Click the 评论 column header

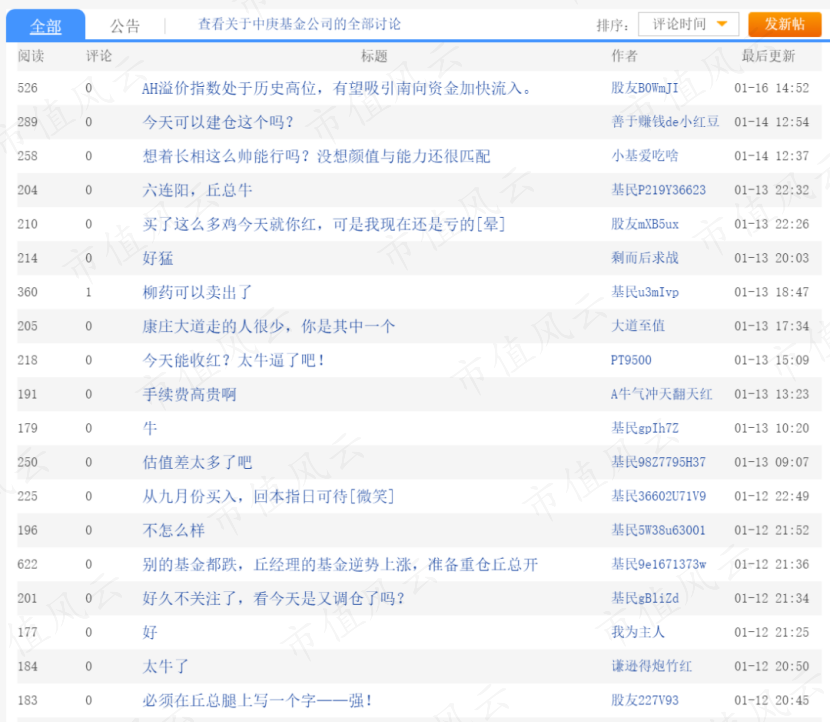99,56
